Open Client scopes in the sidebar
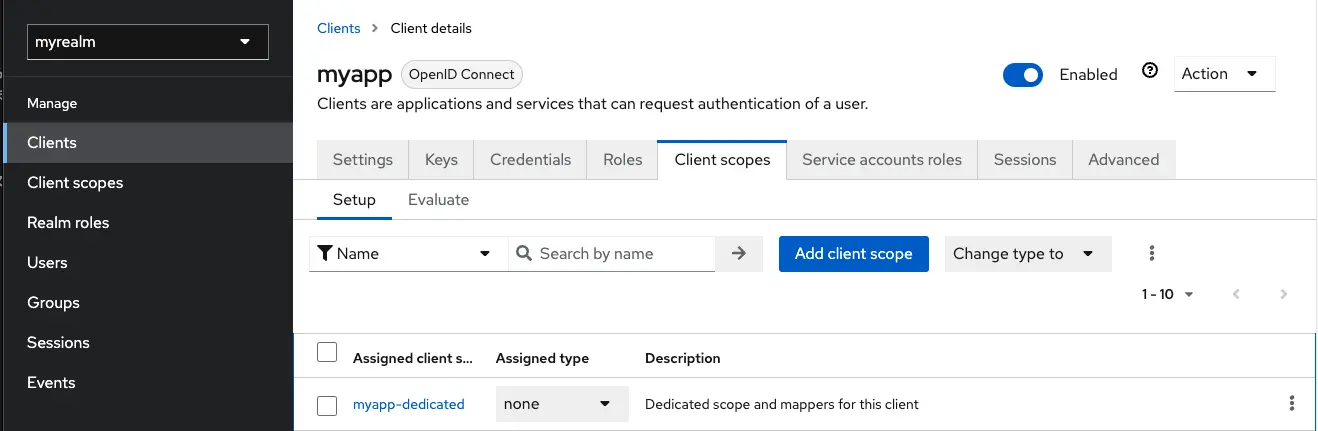The width and height of the screenshot is (1318, 431). tap(148, 183)
